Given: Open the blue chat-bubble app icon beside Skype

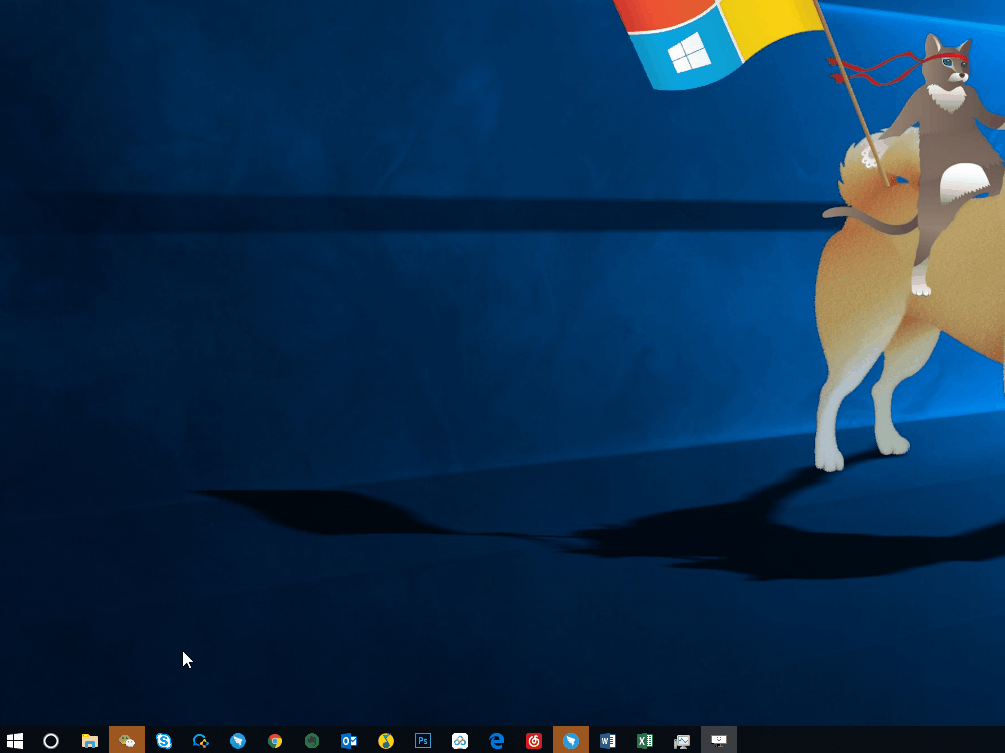Looking at the screenshot, I should 201,741.
